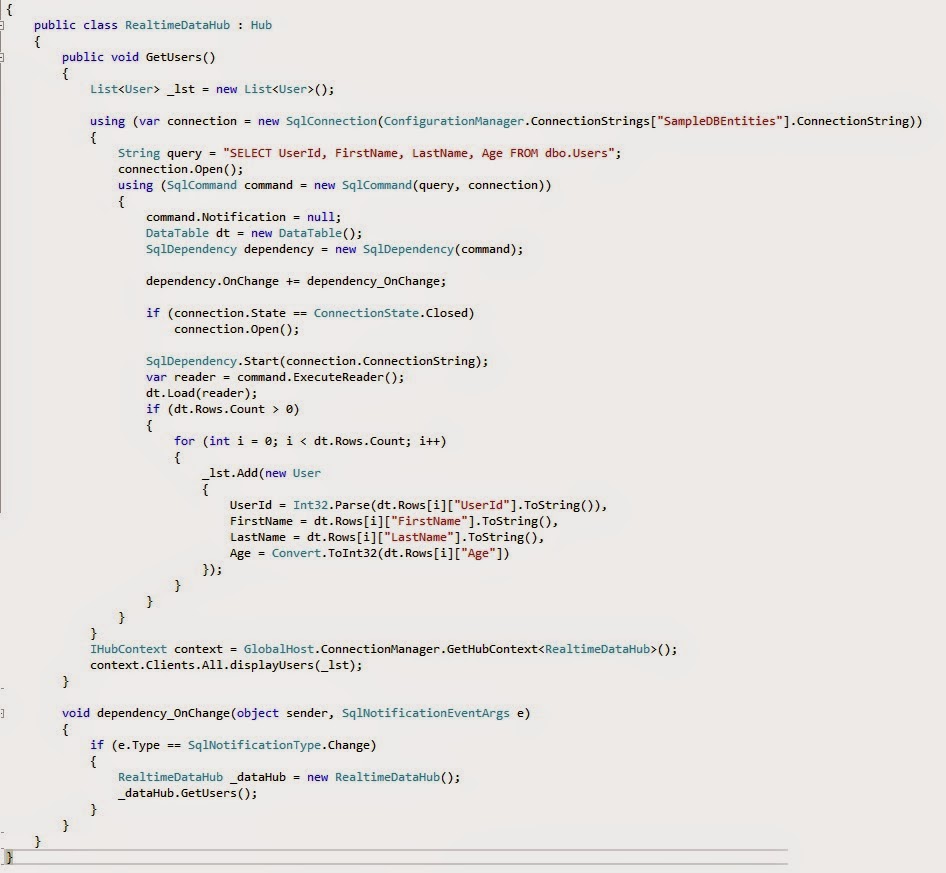Click the "FirstName" string in FirstName assignment
946x873 pixels.
[x=430, y=521]
